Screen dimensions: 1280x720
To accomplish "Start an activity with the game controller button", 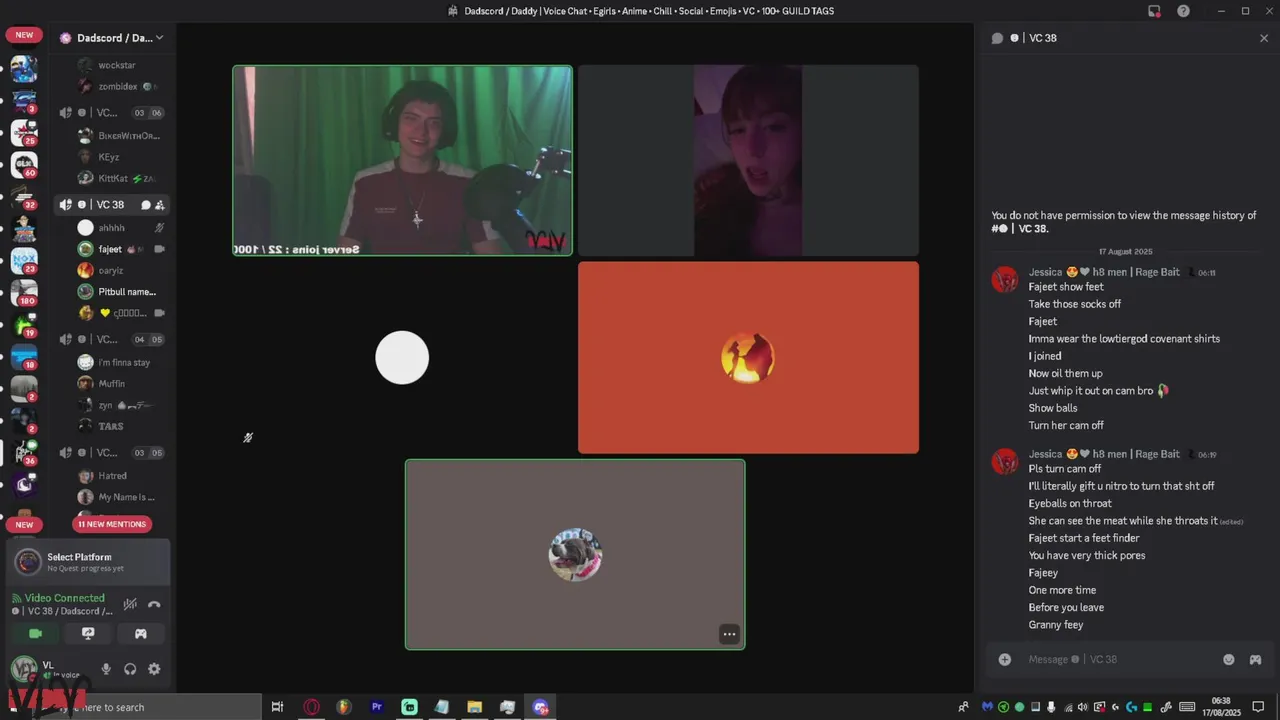I will click(x=141, y=633).
